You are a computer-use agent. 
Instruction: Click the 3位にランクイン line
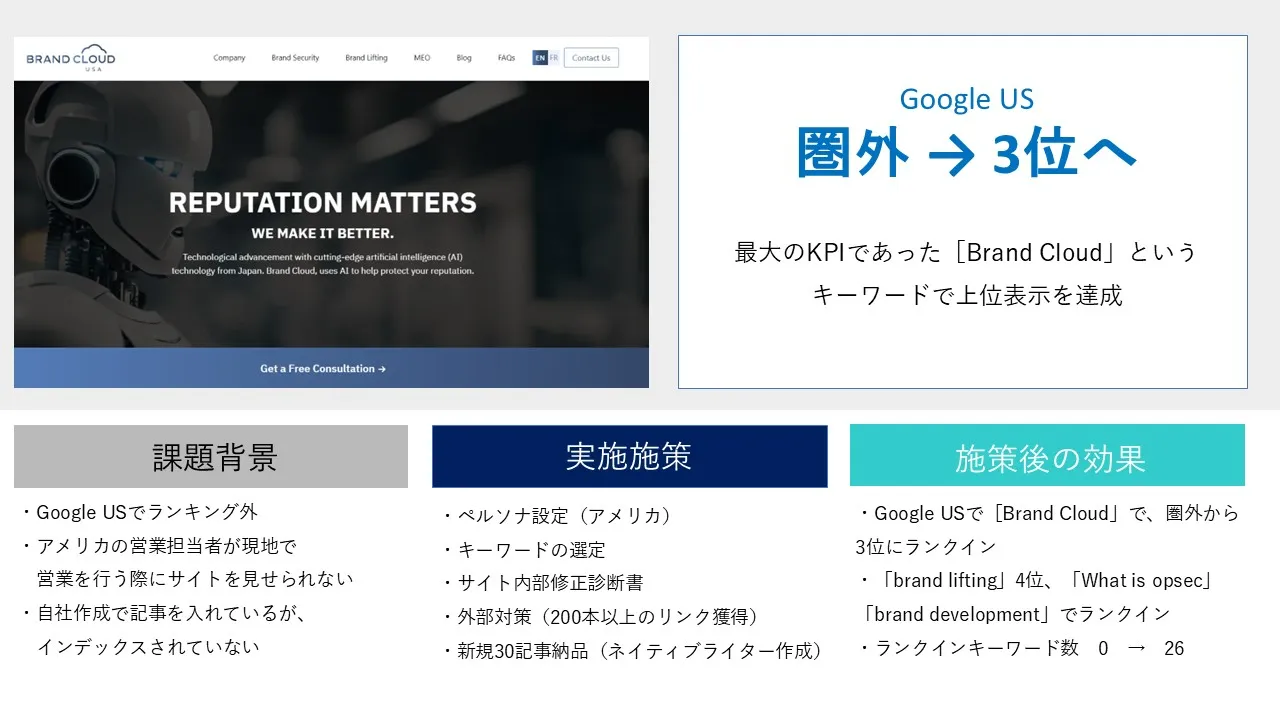926,547
